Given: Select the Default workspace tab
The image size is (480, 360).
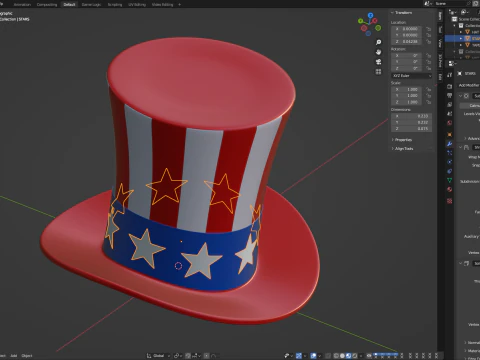Looking at the screenshot, I should click(x=69, y=5).
